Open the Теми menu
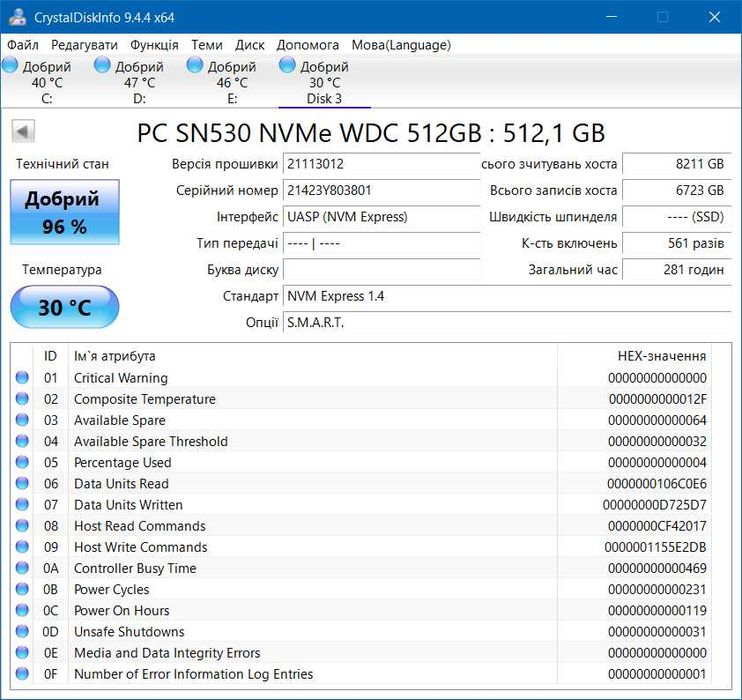742x700 pixels. 207,45
